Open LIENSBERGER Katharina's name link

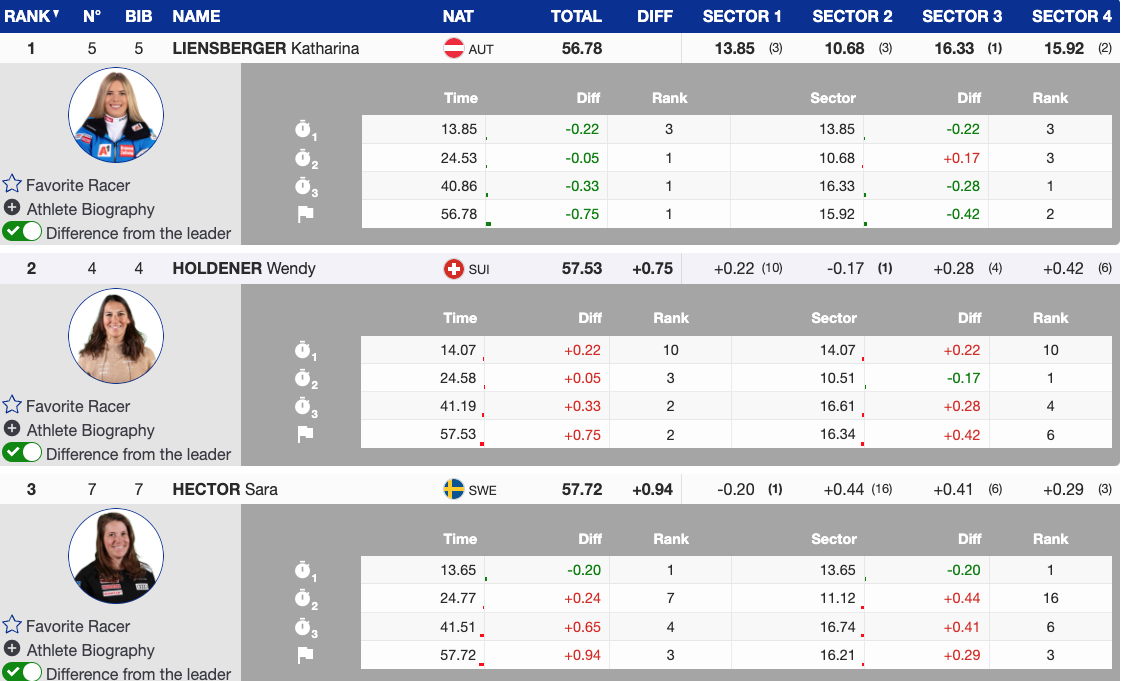pos(265,48)
